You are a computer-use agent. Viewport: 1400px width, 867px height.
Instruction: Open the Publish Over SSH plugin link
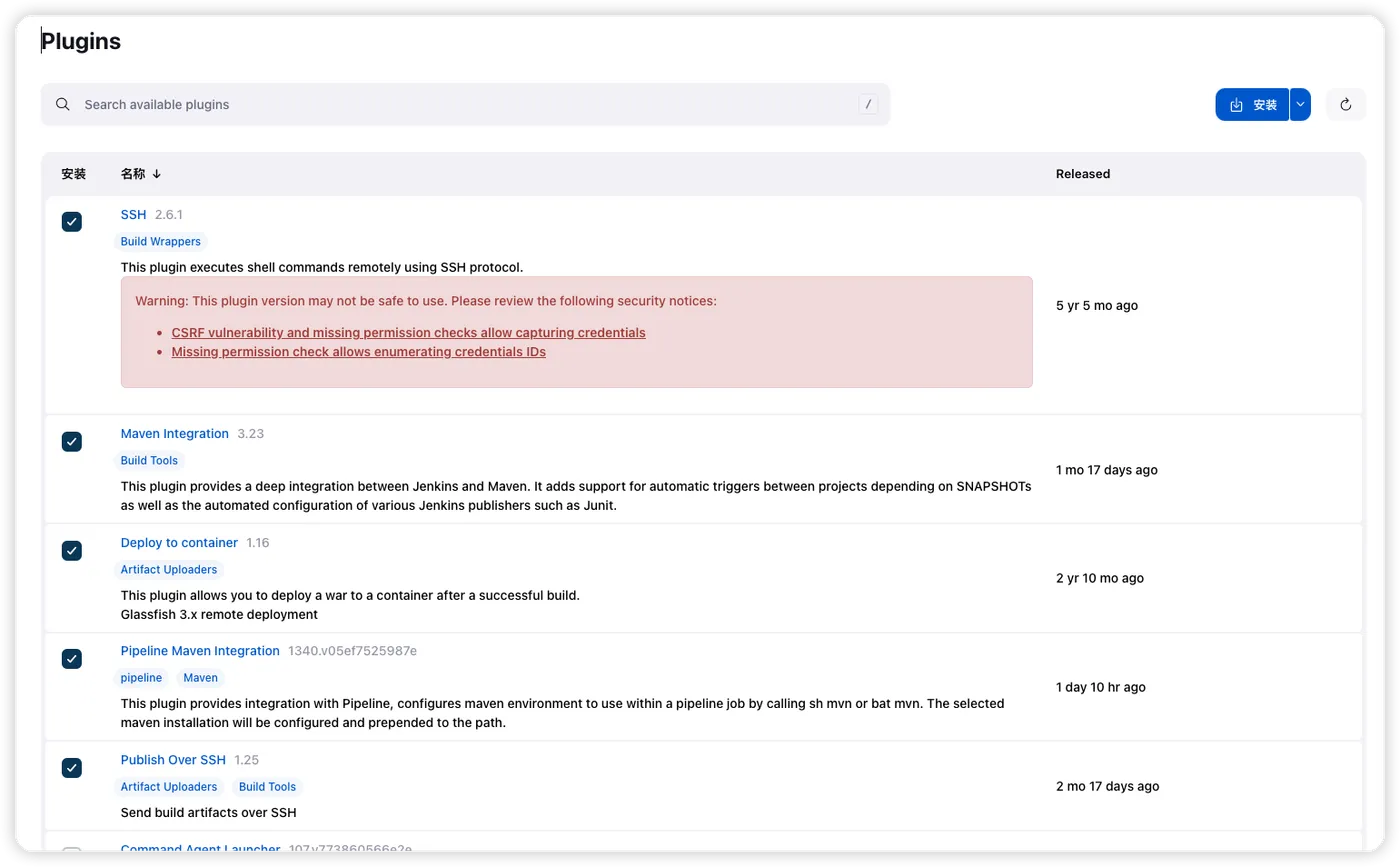tap(173, 759)
